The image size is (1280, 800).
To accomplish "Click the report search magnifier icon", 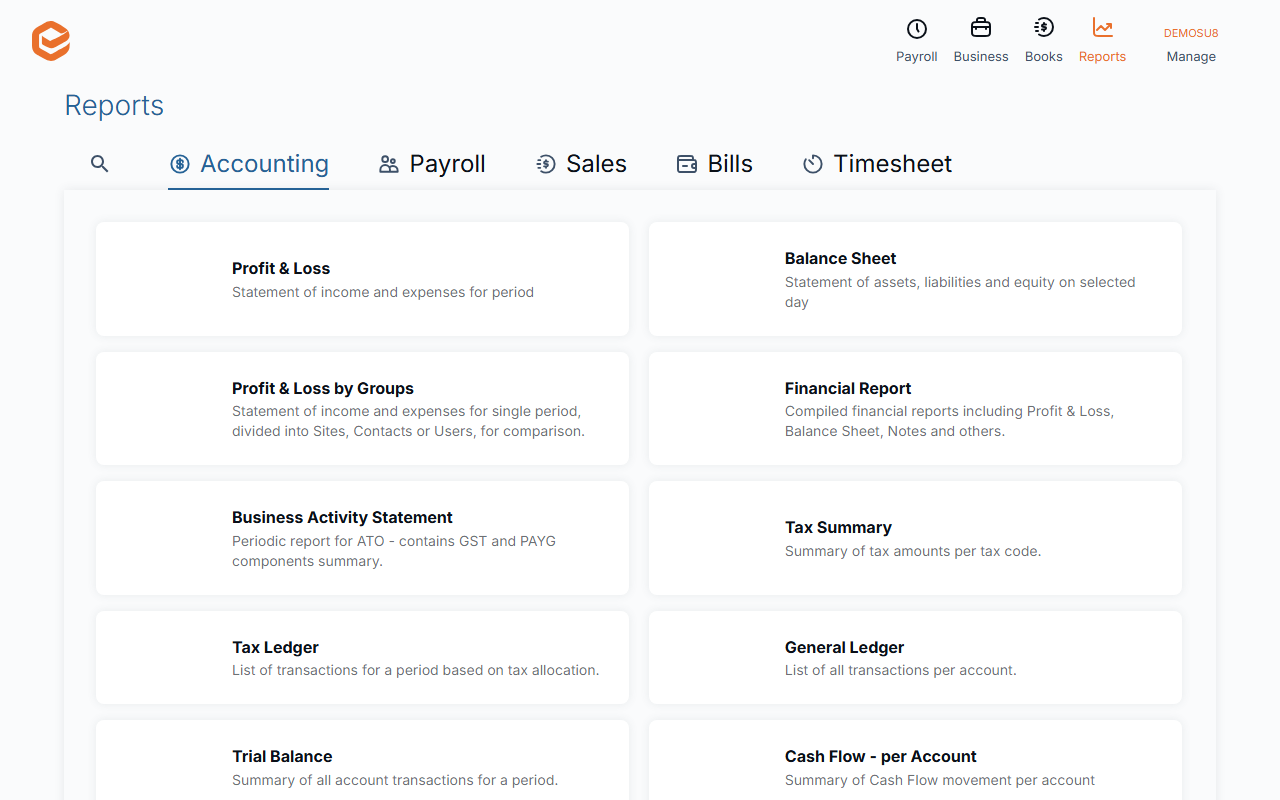I will point(99,163).
